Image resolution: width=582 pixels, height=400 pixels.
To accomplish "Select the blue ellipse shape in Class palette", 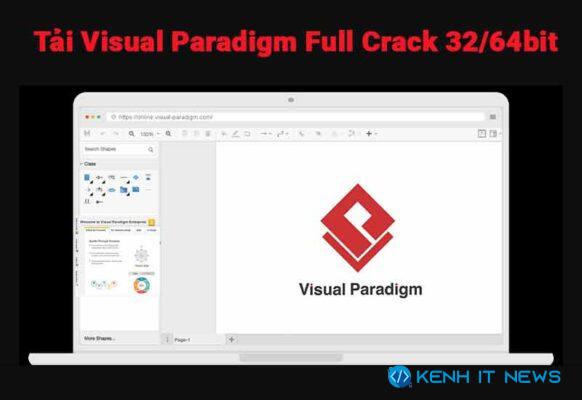I will [112, 190].
